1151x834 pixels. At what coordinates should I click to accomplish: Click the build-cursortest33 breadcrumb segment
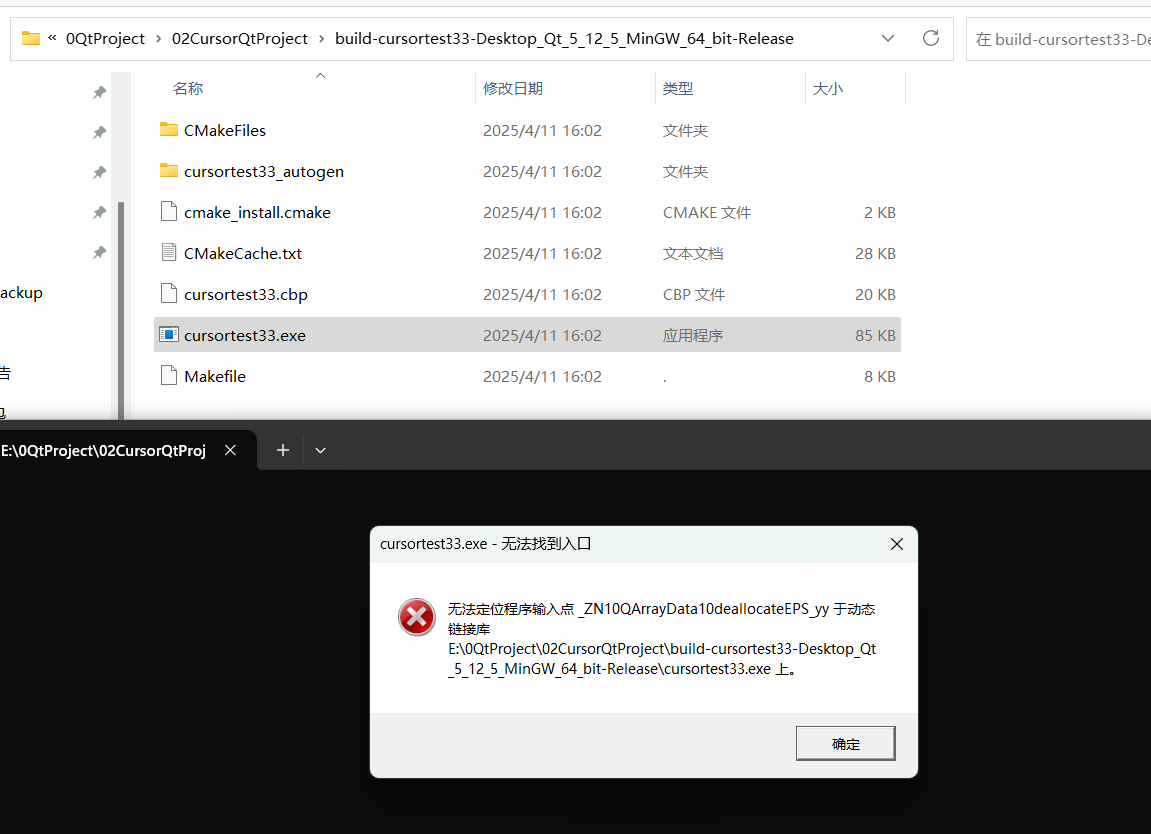[x=564, y=38]
